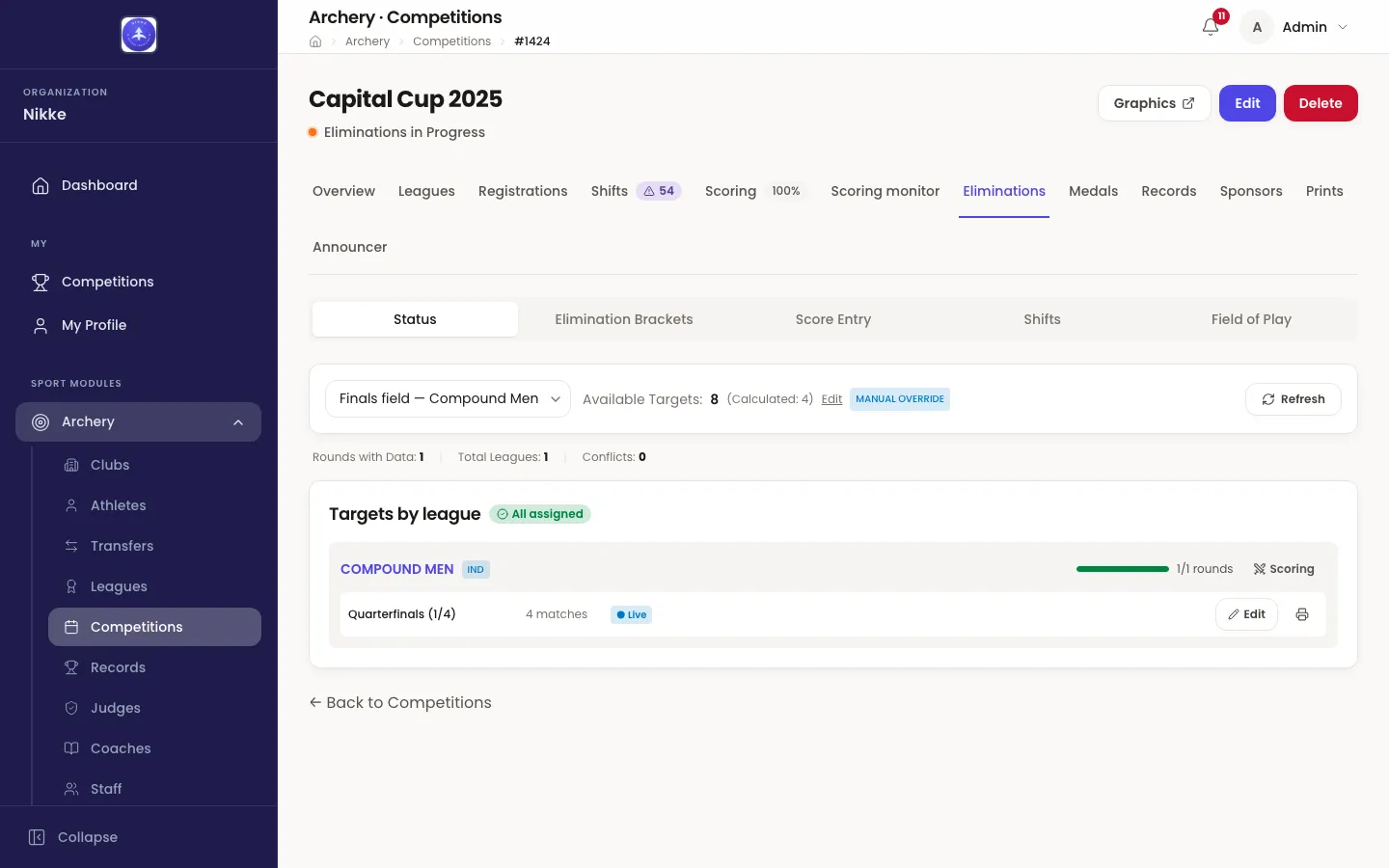Image resolution: width=1389 pixels, height=868 pixels.
Task: Collapse the Archery module section
Action: (138, 421)
